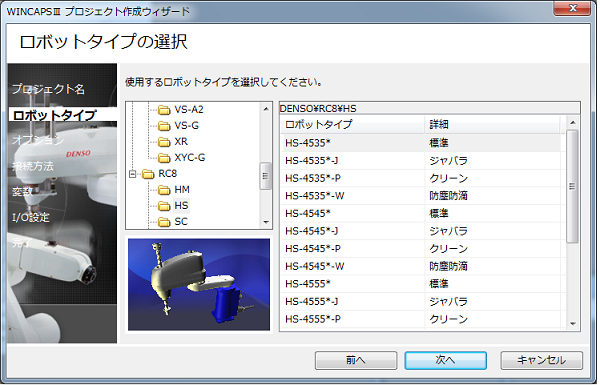This screenshot has height=385, width=600.
Task: Click the robot list scroll up arrow
Action: (x=573, y=123)
